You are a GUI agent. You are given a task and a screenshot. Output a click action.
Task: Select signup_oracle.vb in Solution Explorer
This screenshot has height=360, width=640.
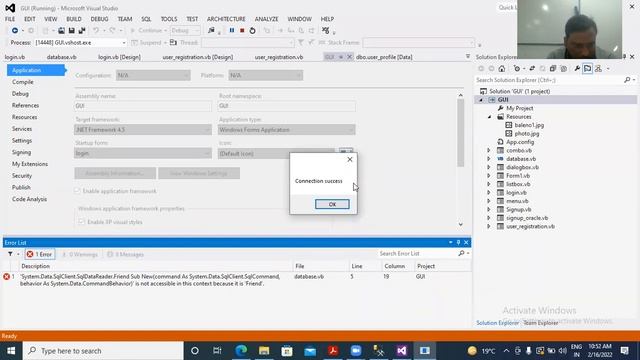[527, 218]
